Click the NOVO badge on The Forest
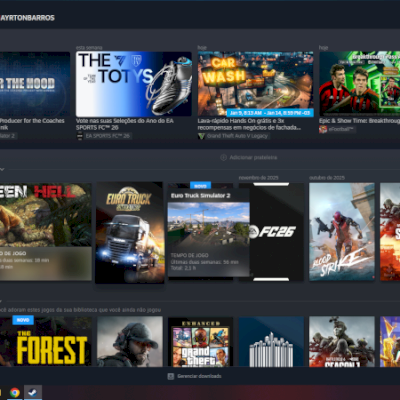Viewport: 400px width, 400px height. [23, 320]
